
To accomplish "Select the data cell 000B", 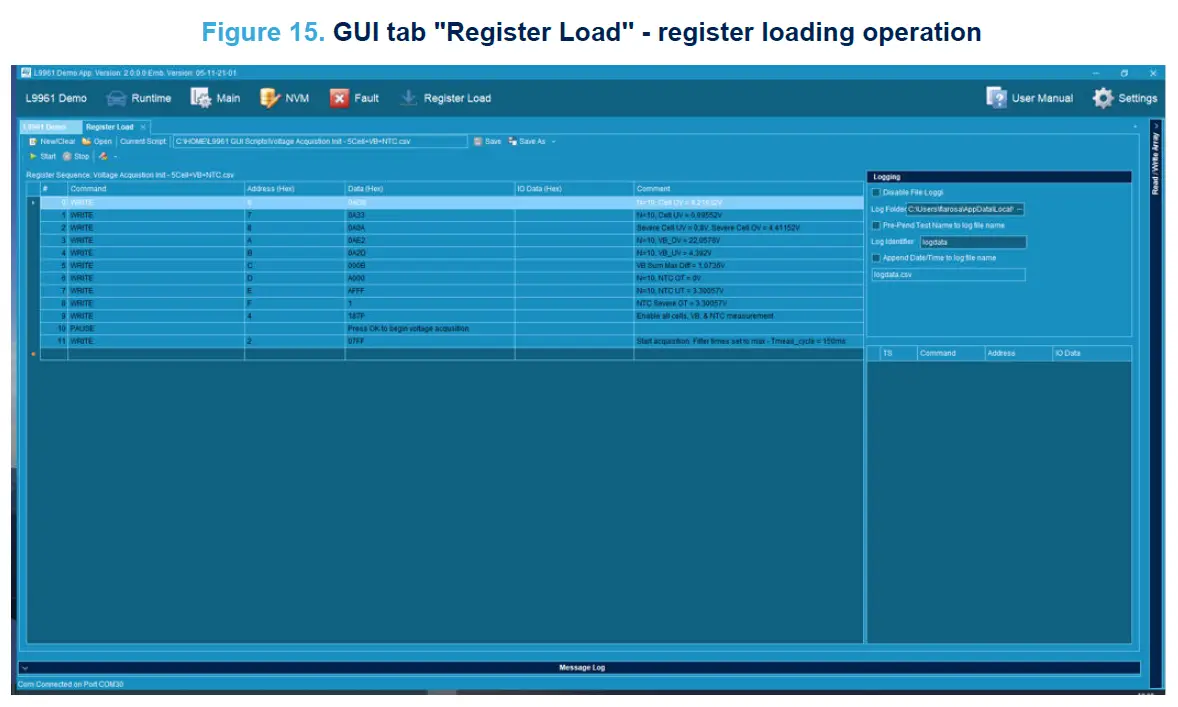I will (430, 265).
